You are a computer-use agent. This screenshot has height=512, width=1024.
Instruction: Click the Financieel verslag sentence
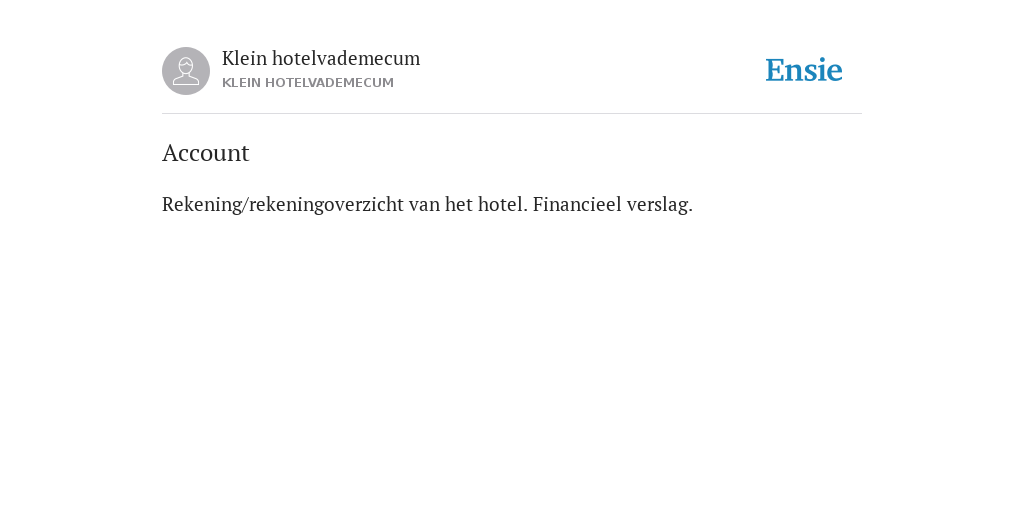(613, 204)
